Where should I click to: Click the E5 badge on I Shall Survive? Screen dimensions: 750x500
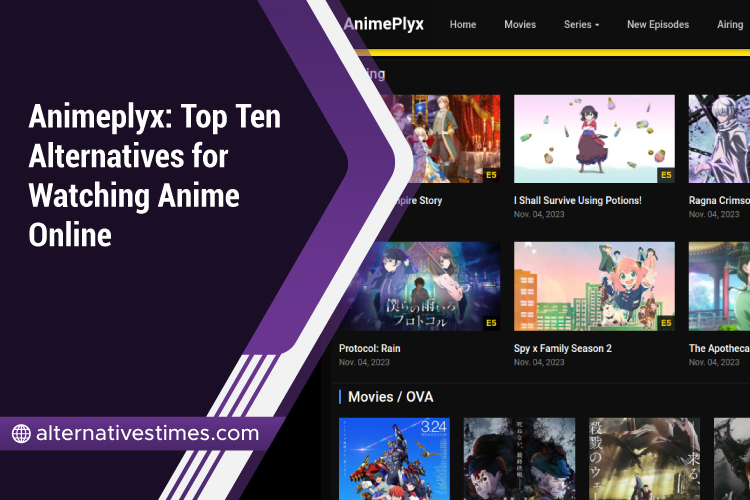pyautogui.click(x=666, y=175)
